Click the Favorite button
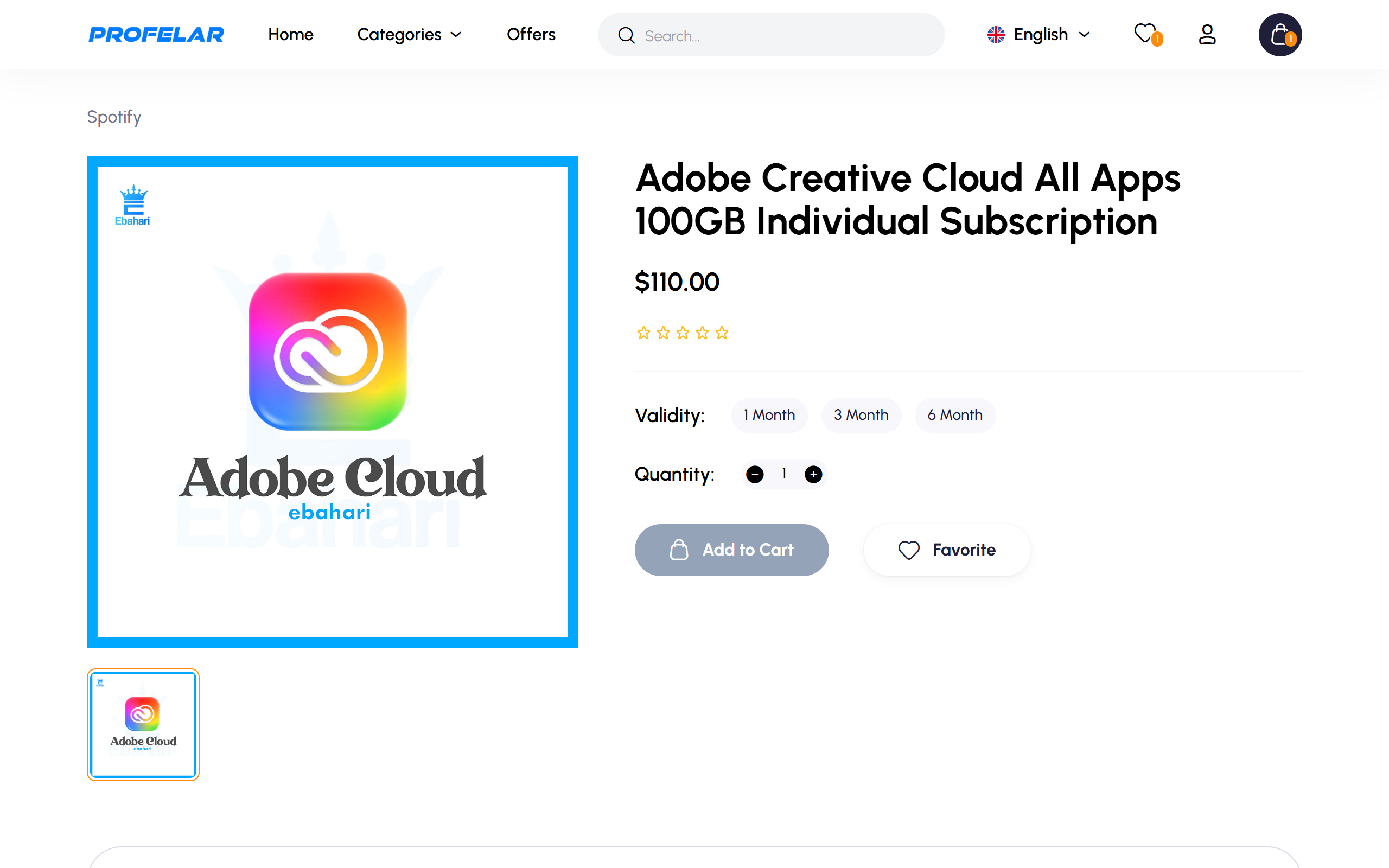Viewport: 1389px width, 868px height. [x=947, y=550]
